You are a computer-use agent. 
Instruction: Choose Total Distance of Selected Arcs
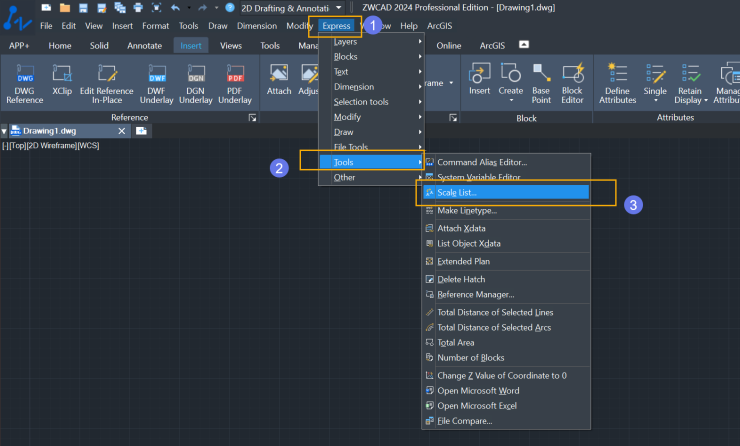coord(506,328)
